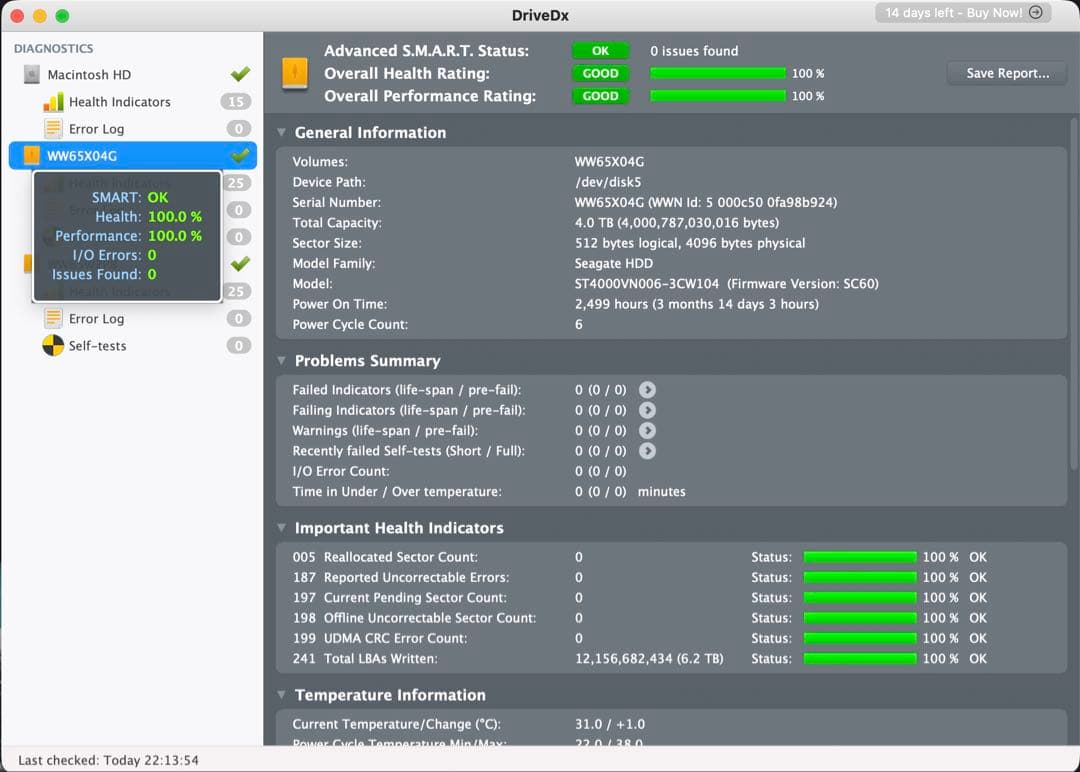The image size is (1080, 772).
Task: Click the Reallocated Sector Count status bar
Action: click(860, 557)
